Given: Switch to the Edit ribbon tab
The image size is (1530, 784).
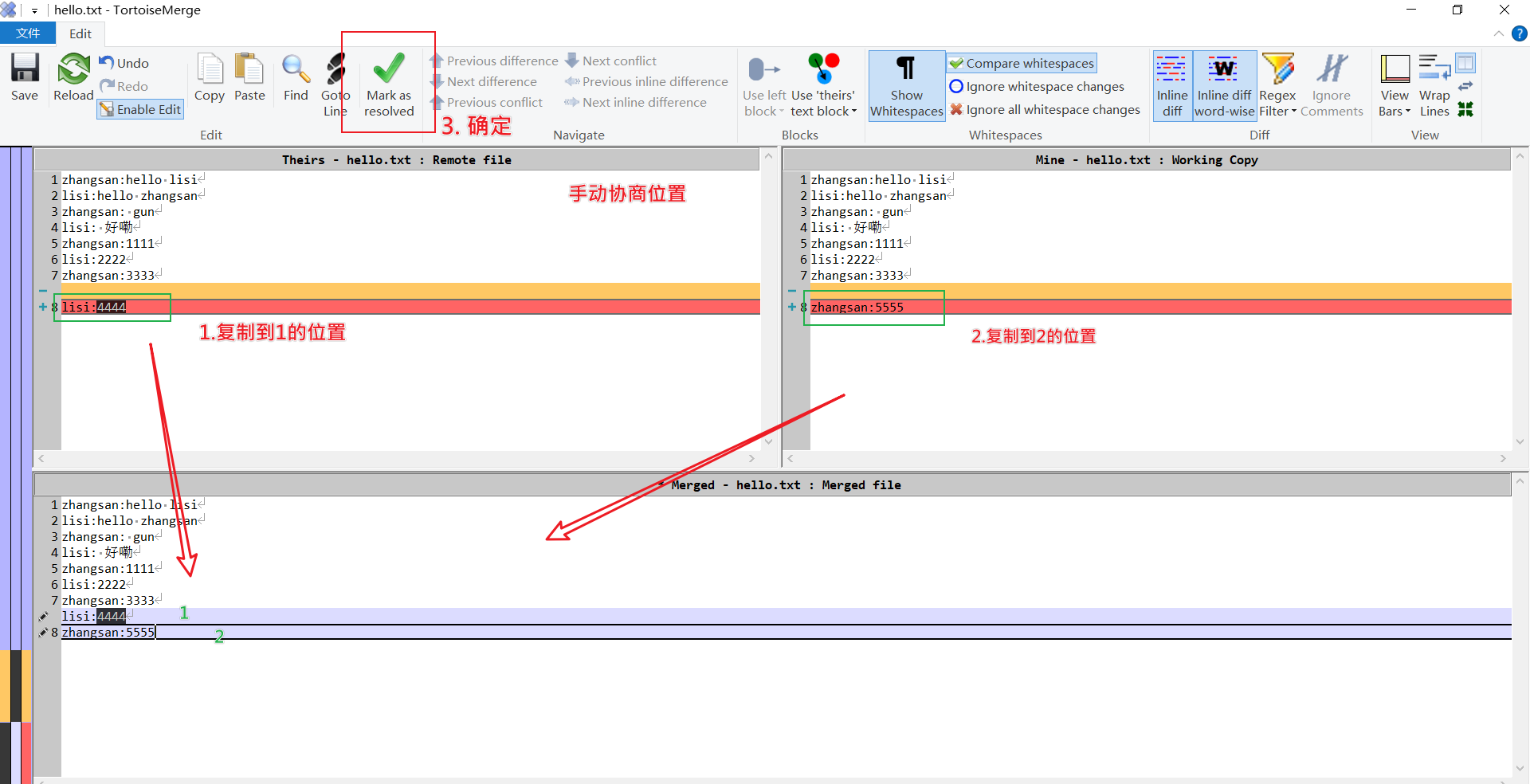Looking at the screenshot, I should click(x=80, y=33).
